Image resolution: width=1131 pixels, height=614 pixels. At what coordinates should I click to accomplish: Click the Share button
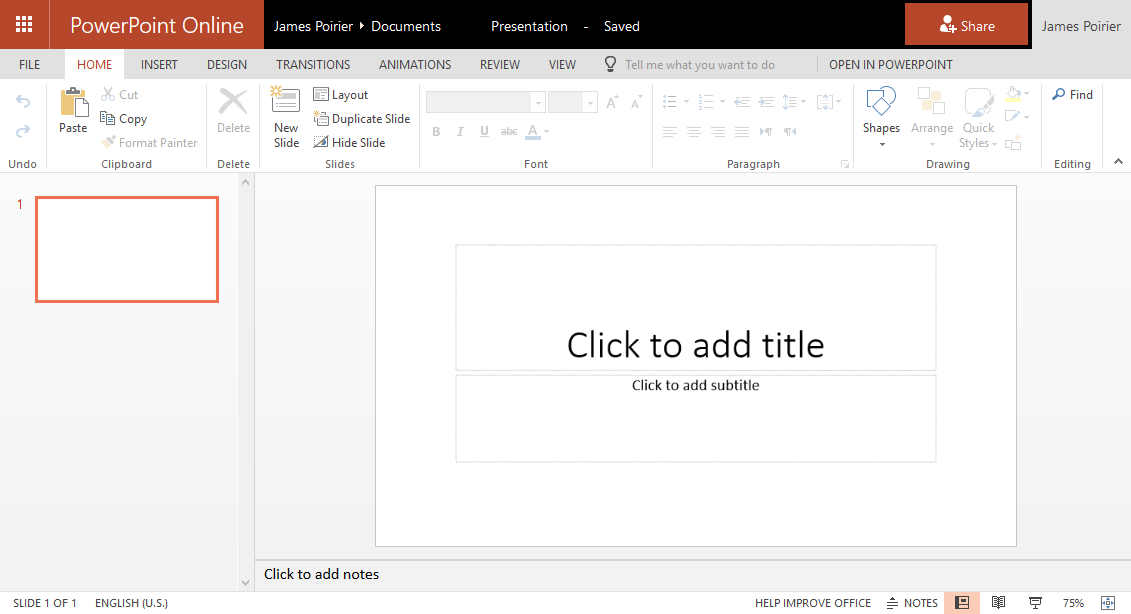(x=967, y=25)
